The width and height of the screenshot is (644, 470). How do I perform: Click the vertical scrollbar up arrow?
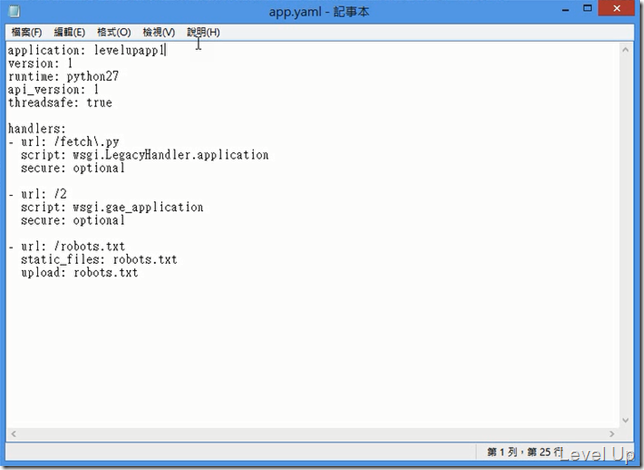(x=626, y=50)
